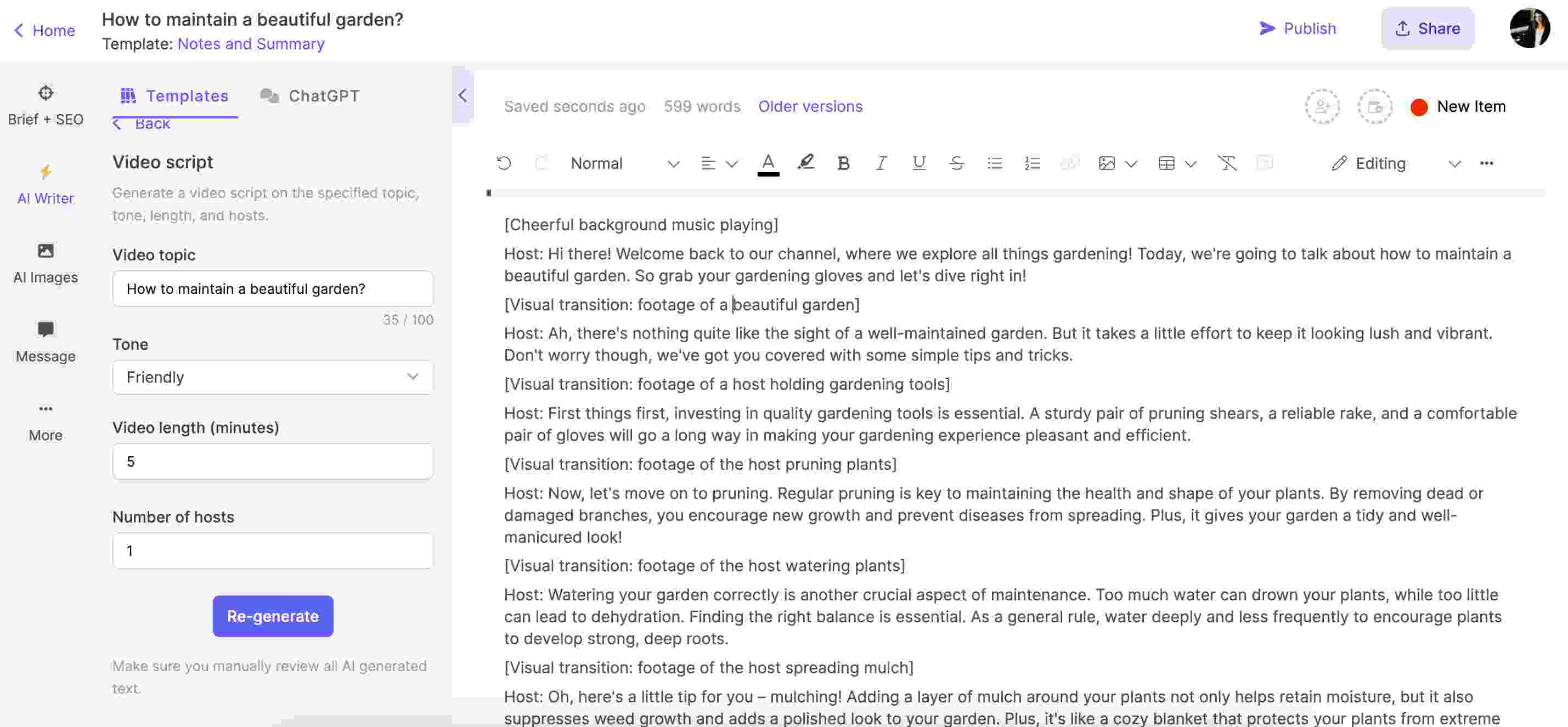Click the bulleted list icon
This screenshot has height=727, width=1568.
[993, 162]
